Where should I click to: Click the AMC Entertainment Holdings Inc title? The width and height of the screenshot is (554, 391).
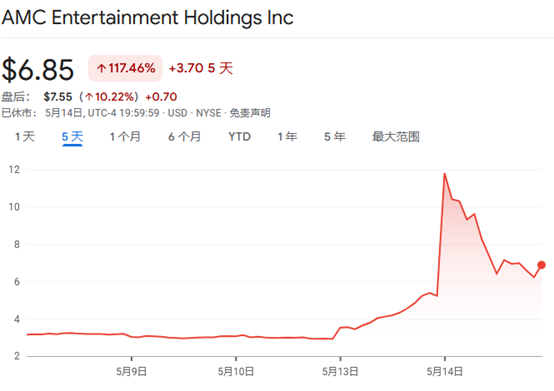pyautogui.click(x=148, y=17)
